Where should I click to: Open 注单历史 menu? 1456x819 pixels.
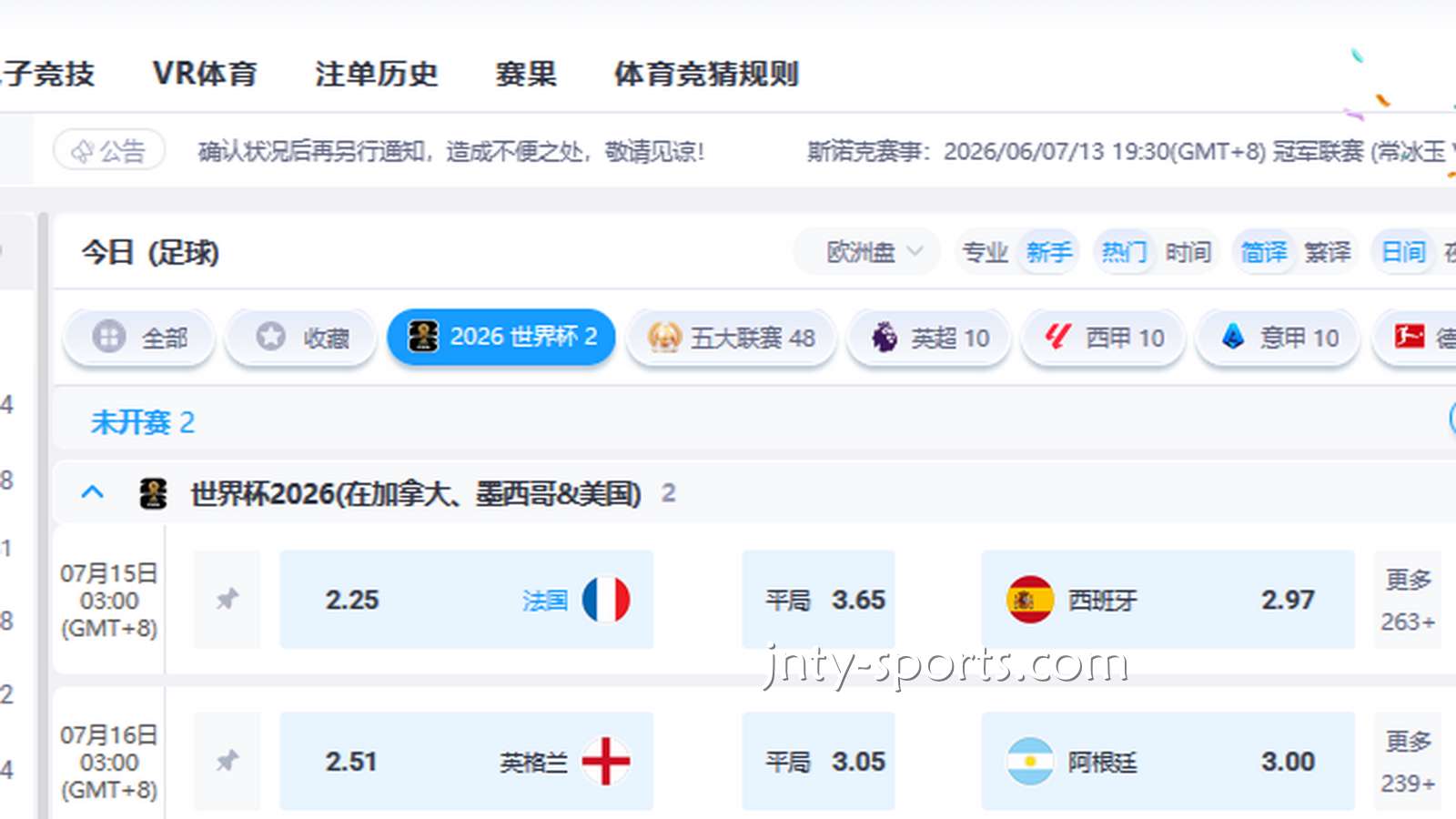(x=377, y=74)
